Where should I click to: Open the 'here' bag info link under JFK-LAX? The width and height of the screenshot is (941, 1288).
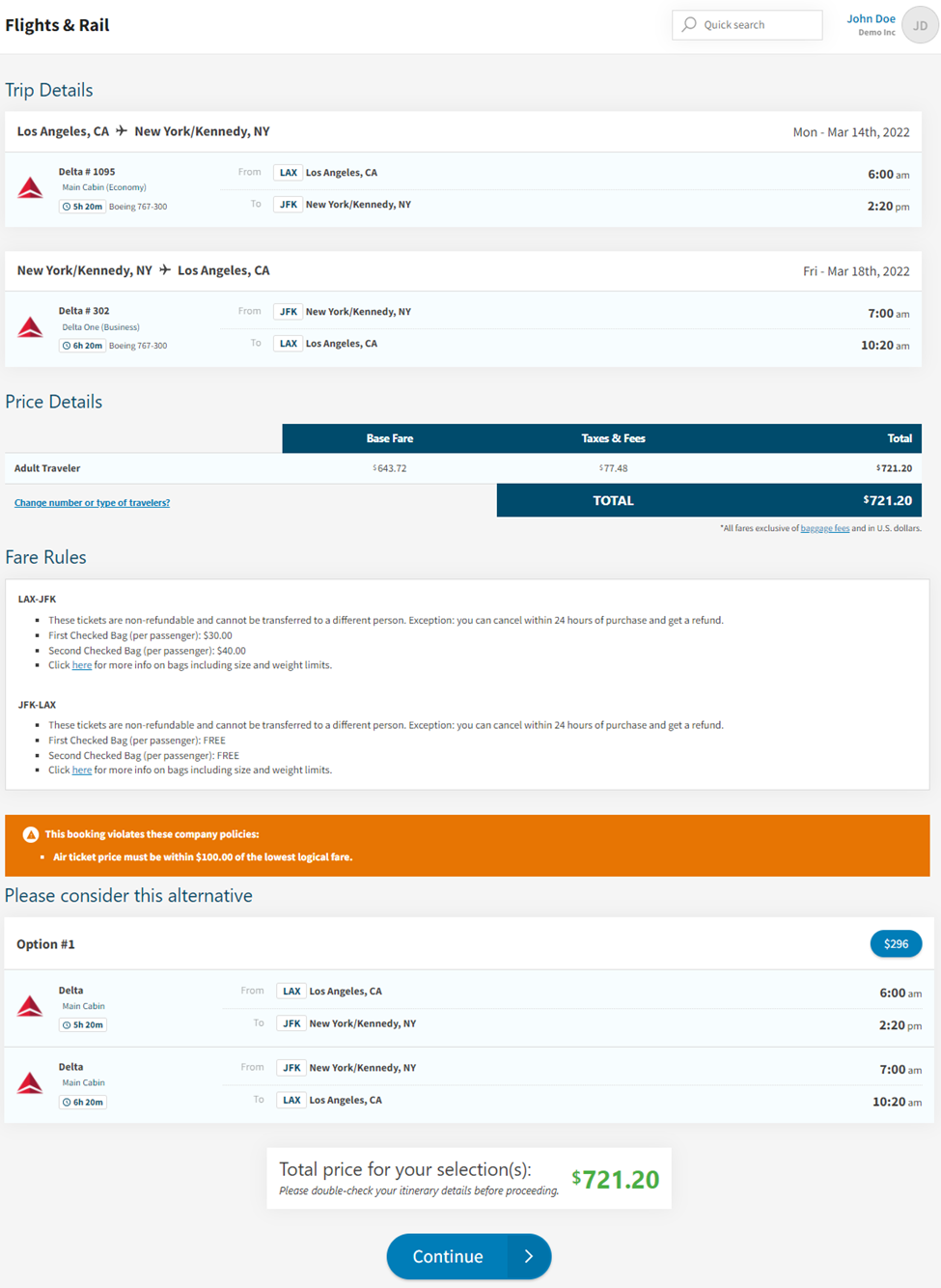click(82, 770)
